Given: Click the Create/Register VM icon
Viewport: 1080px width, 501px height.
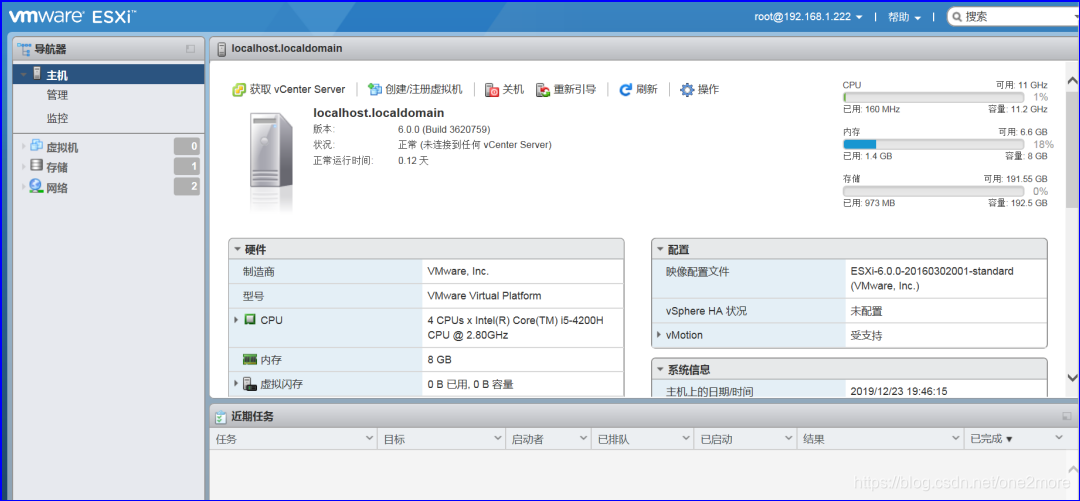Looking at the screenshot, I should [375, 90].
